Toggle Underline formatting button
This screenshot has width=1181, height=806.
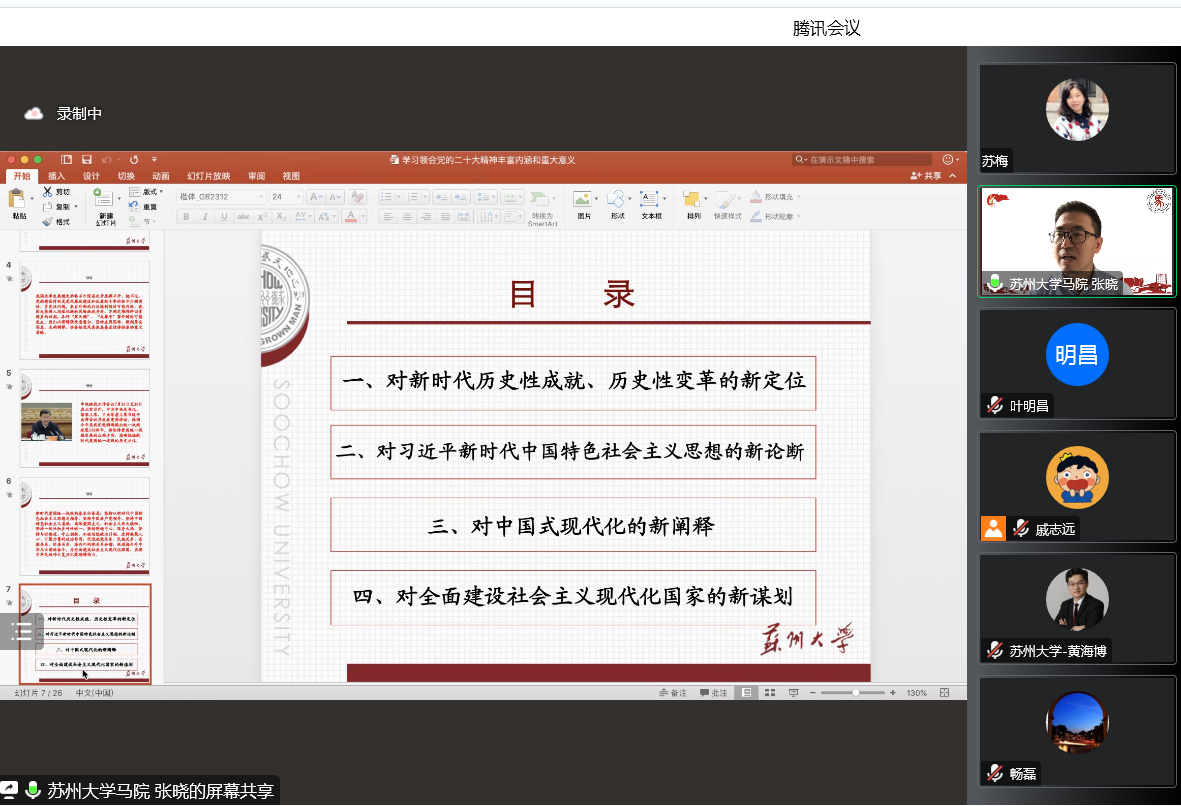click(224, 217)
